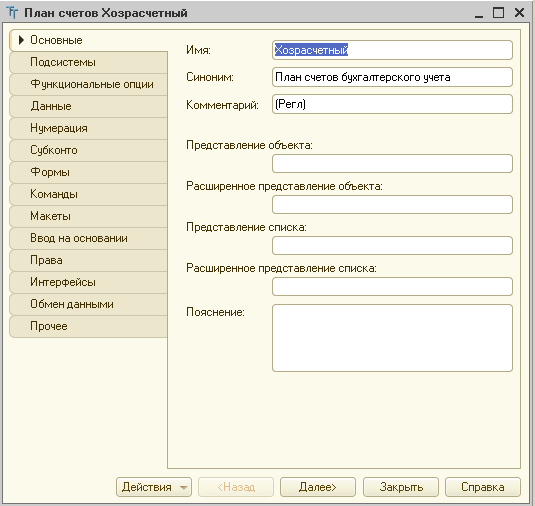Go to next step with Далее
Screen dimensions: 535x506
(x=318, y=487)
